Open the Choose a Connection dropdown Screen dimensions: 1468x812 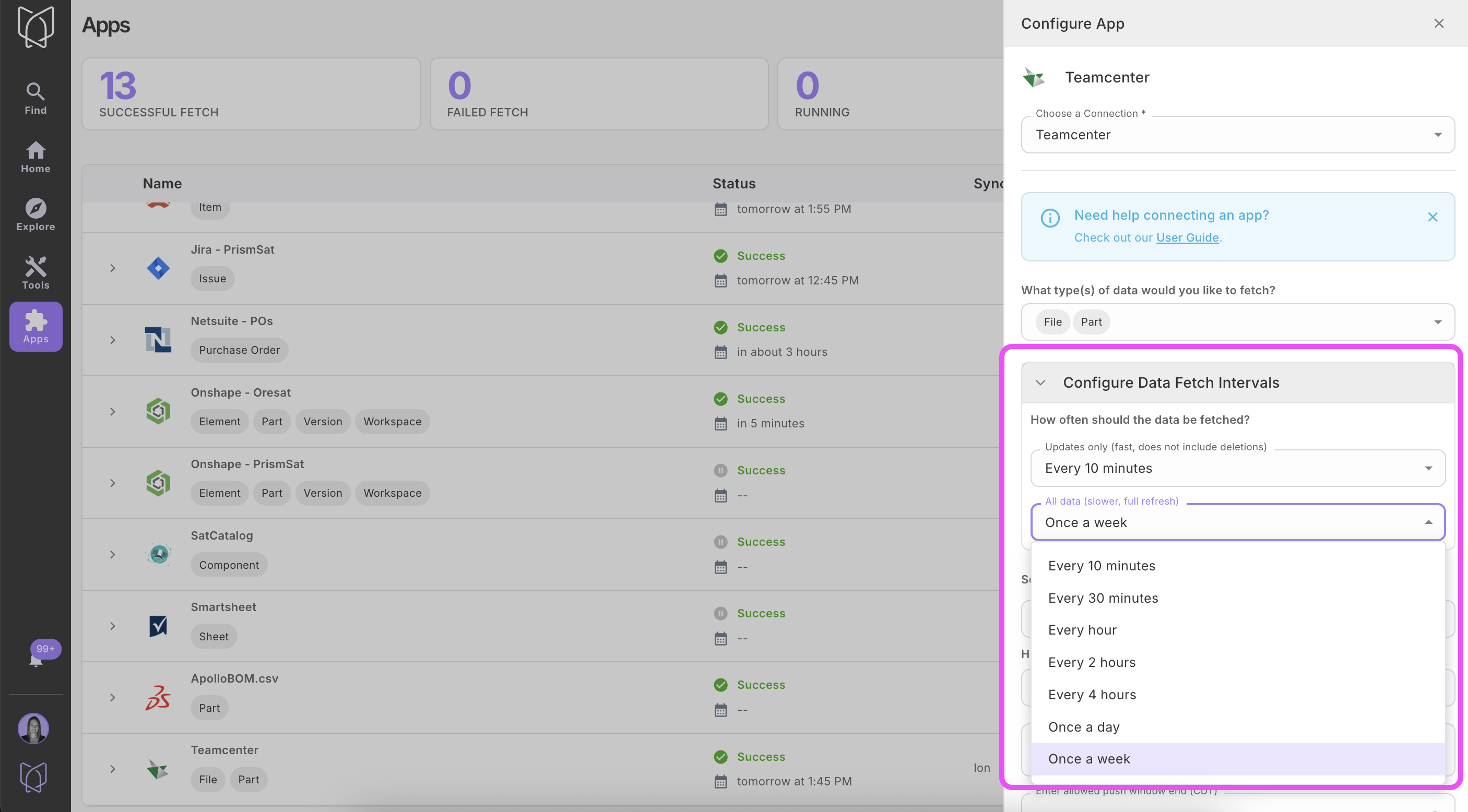(1237, 135)
